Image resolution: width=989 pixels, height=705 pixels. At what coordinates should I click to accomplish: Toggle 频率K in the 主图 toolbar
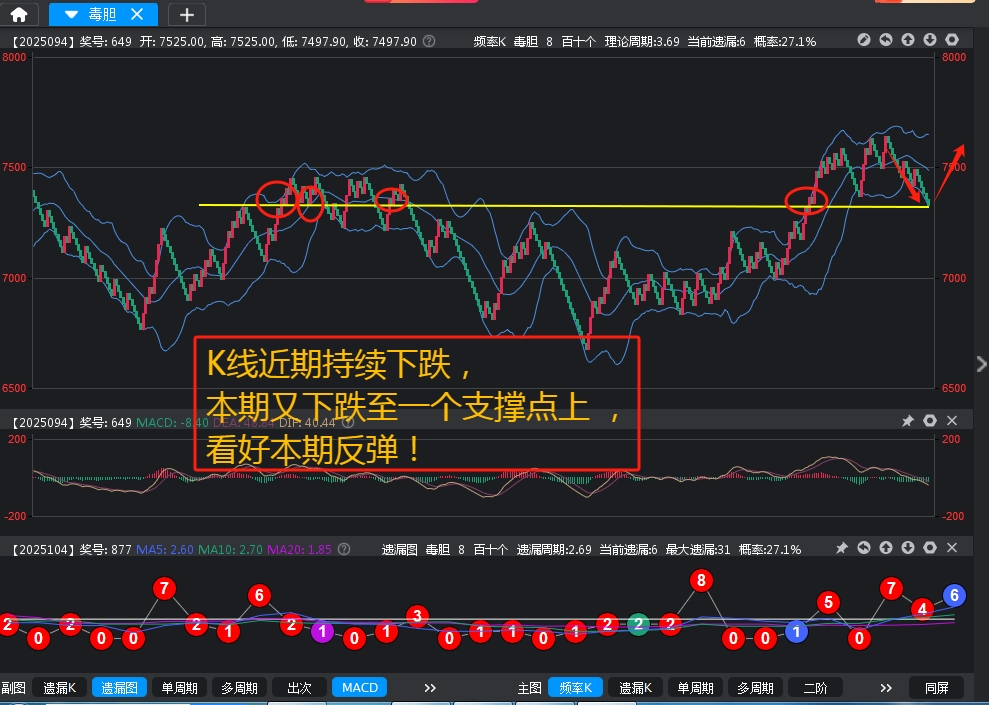pos(575,687)
